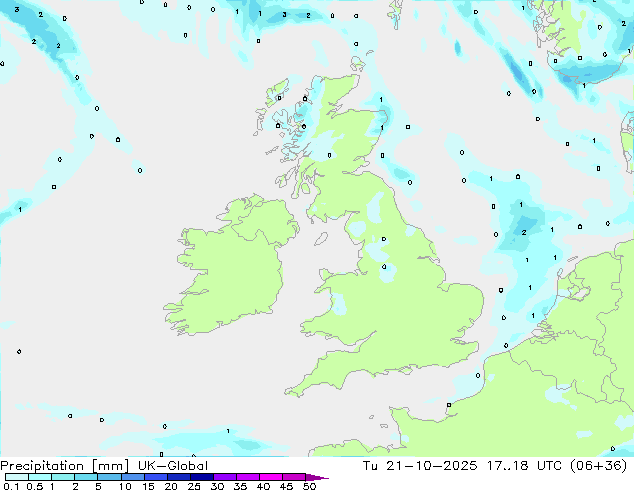Click the 0.1–0.5 mm legend color swatch
Image resolution: width=634 pixels, height=490 pixels.
point(17,477)
